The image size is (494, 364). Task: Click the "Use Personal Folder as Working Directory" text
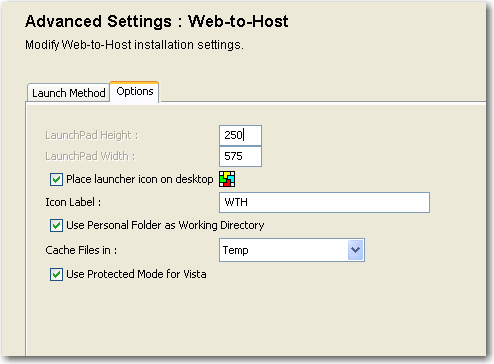pyautogui.click(x=165, y=225)
